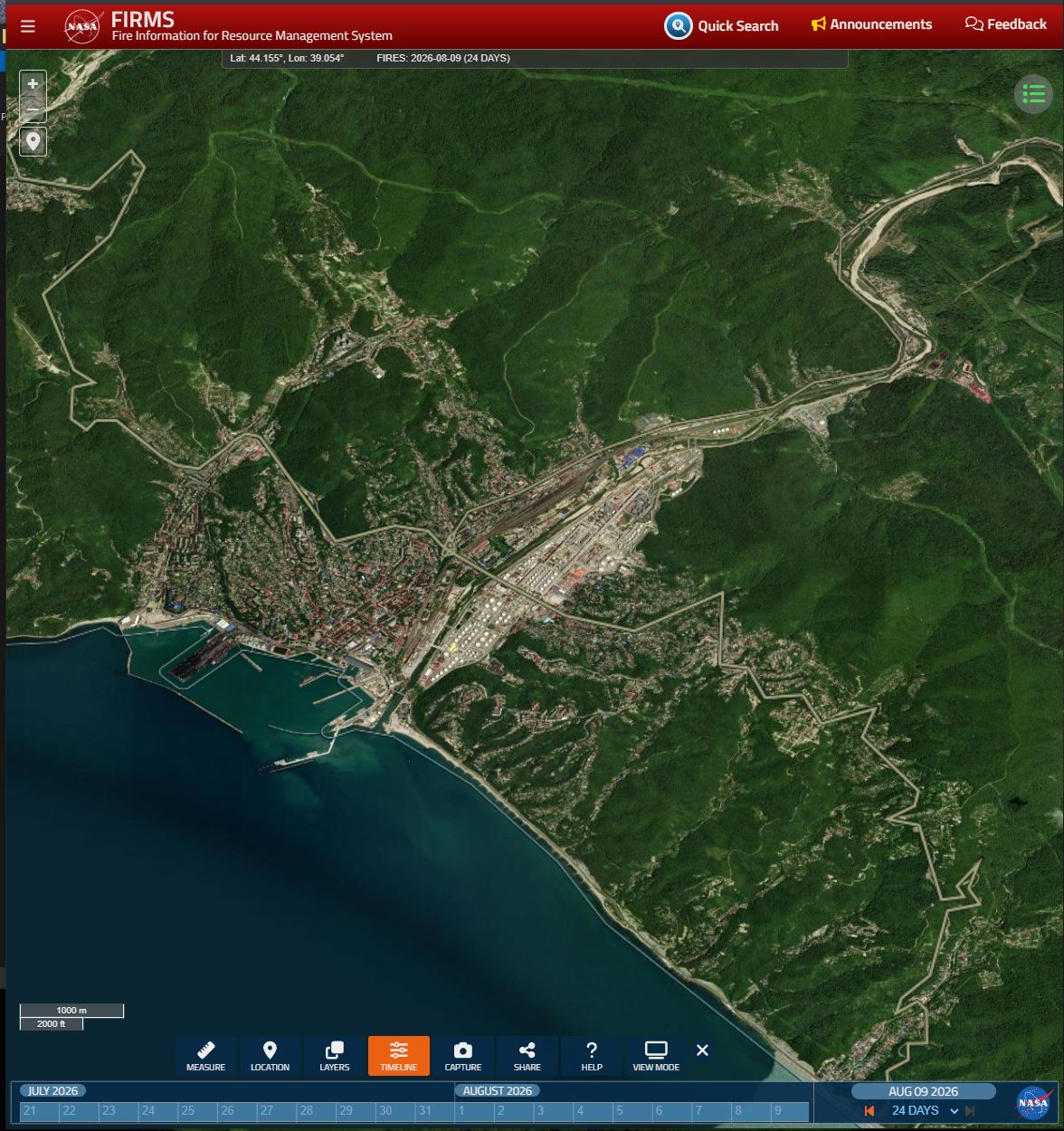
Task: Open the Announcements panel
Action: (871, 24)
